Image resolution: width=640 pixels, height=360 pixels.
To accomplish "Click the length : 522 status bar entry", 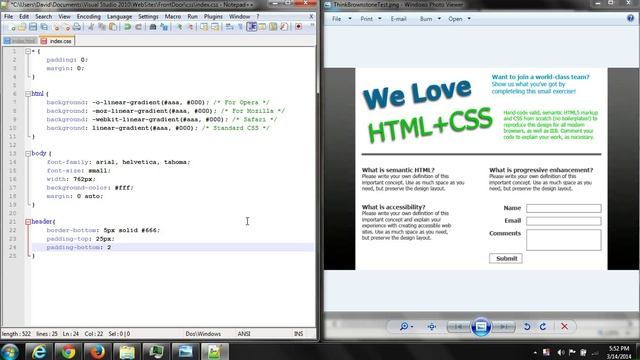I will coord(16,334).
